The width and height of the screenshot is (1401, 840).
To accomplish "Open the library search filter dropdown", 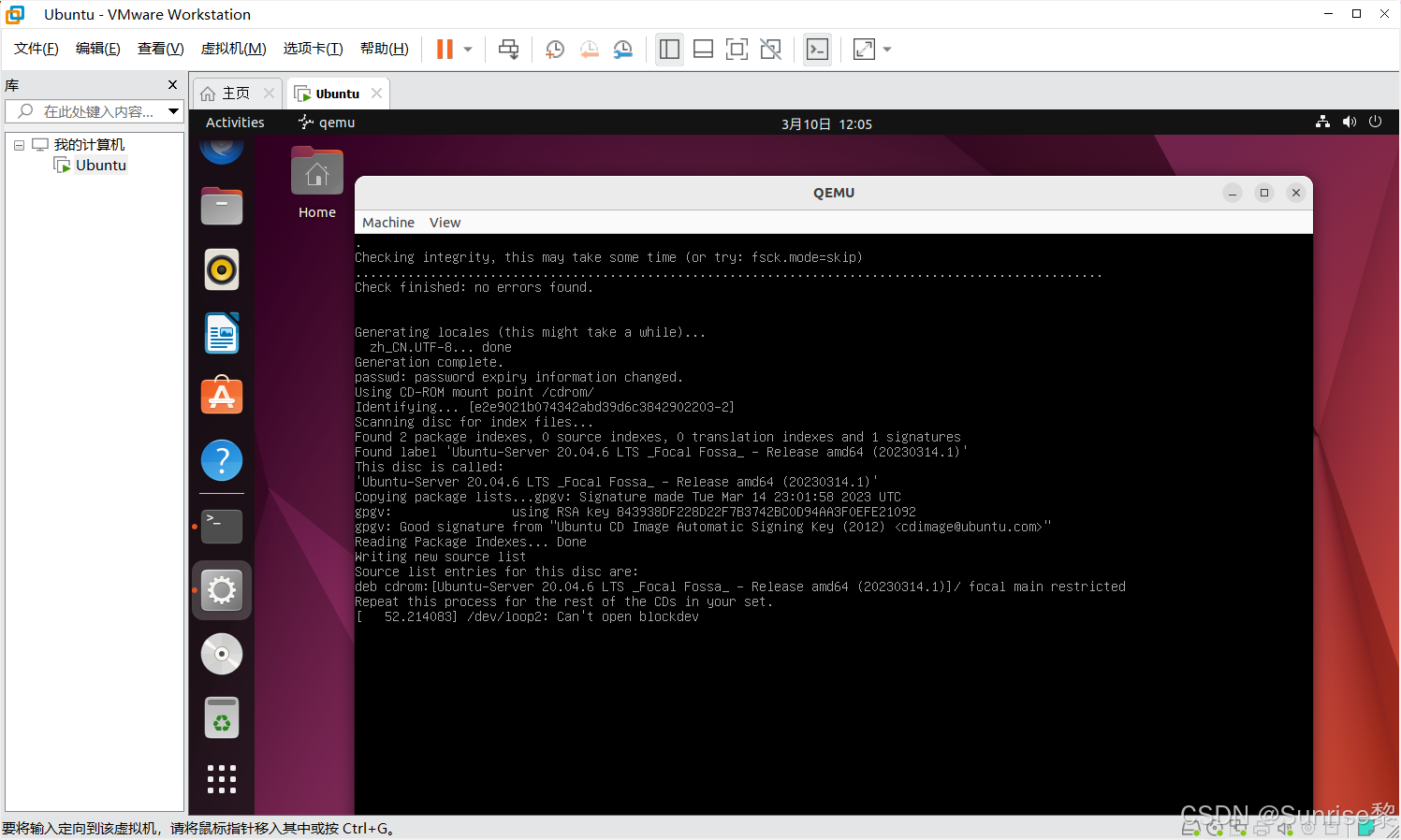I will pos(173,111).
